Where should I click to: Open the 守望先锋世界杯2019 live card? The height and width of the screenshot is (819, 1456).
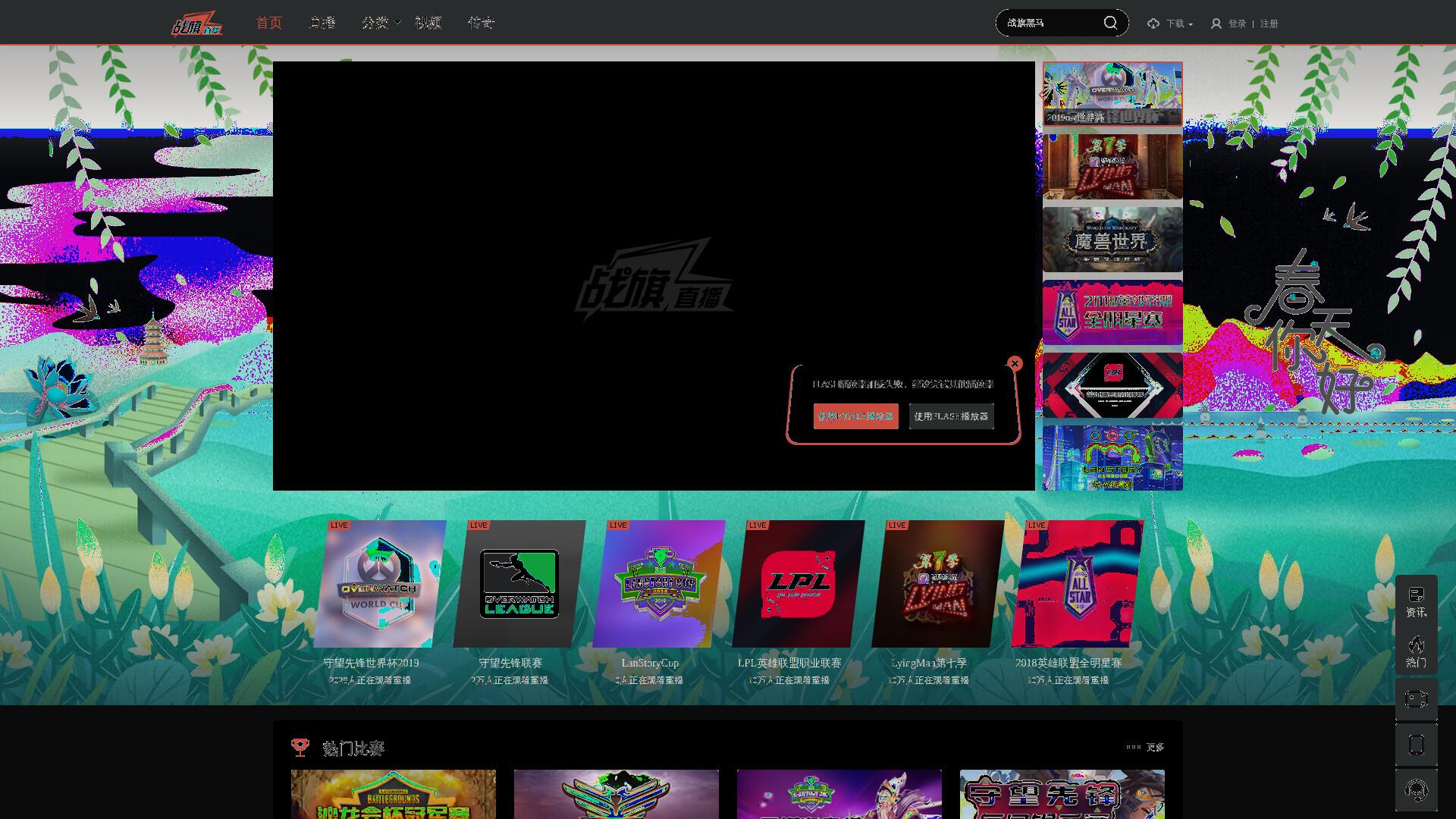(380, 584)
